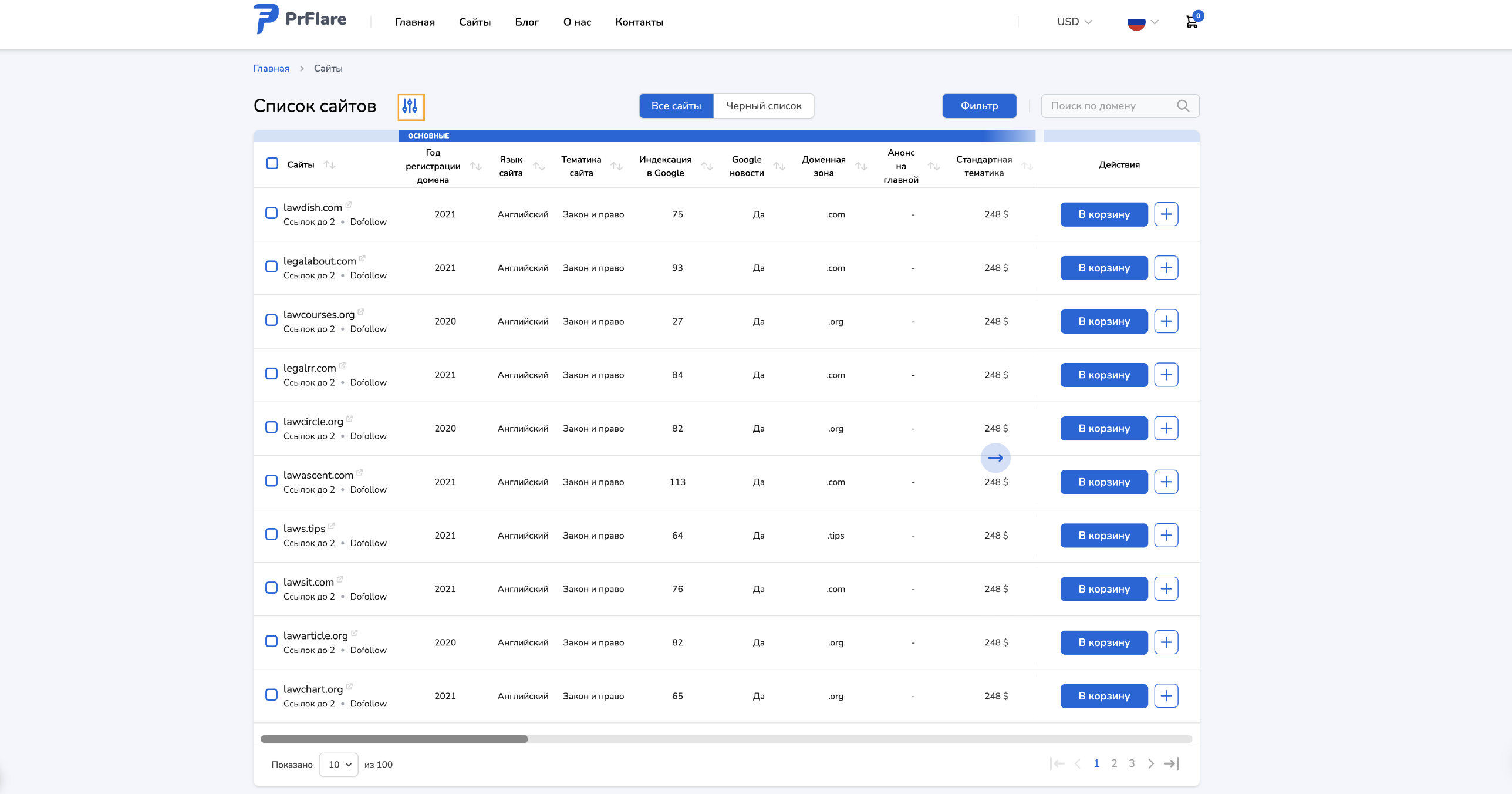1512x794 pixels.
Task: Open О нас in the top menu
Action: point(577,22)
